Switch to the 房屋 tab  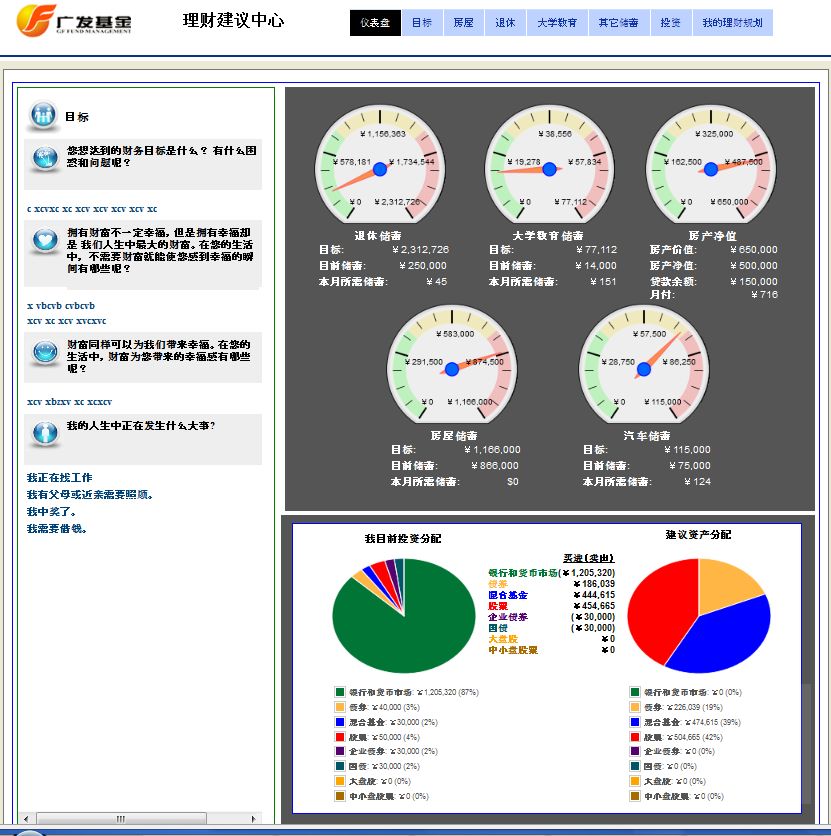pos(463,22)
